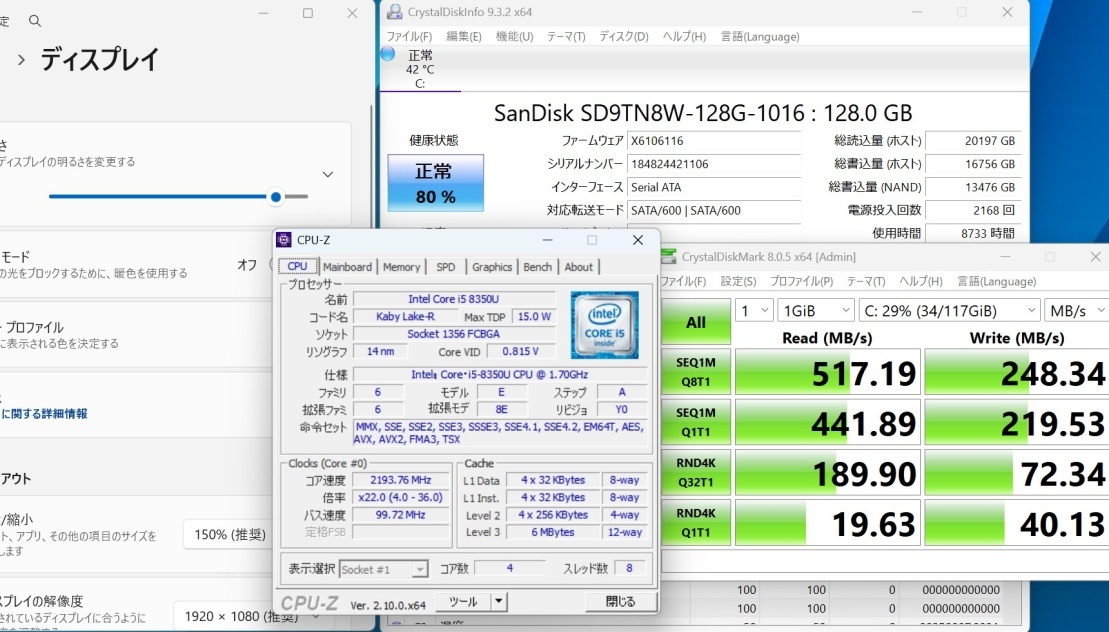This screenshot has height=632, width=1109.
Task: Click the search magnifier icon in Settings
Action: [35, 20]
